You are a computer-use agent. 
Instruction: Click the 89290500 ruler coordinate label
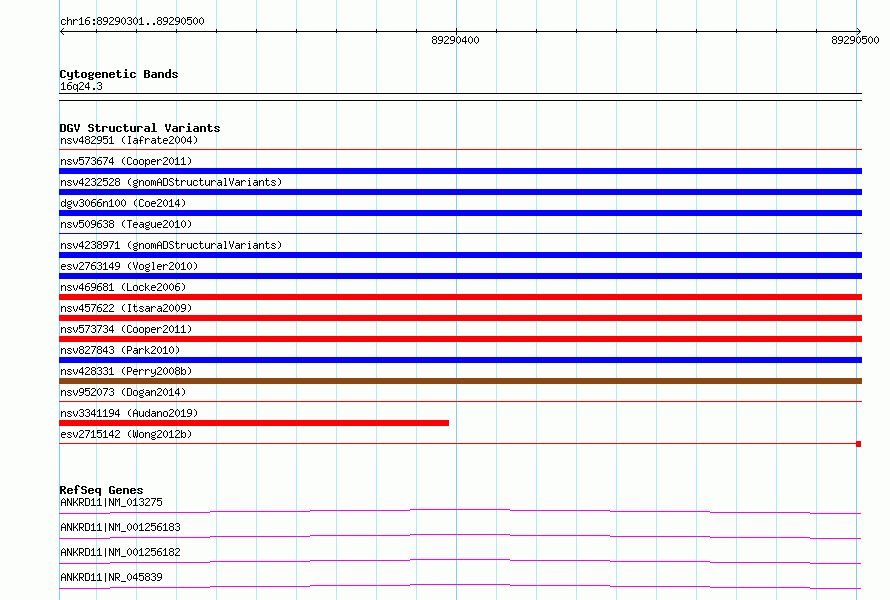click(855, 40)
